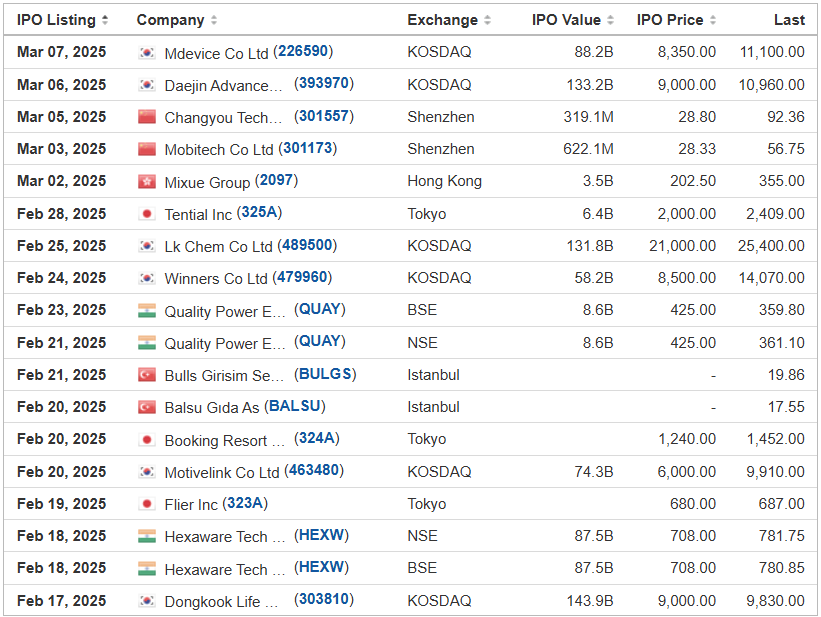
Task: Open Motivelink Co Ltd company link
Action: (x=222, y=473)
